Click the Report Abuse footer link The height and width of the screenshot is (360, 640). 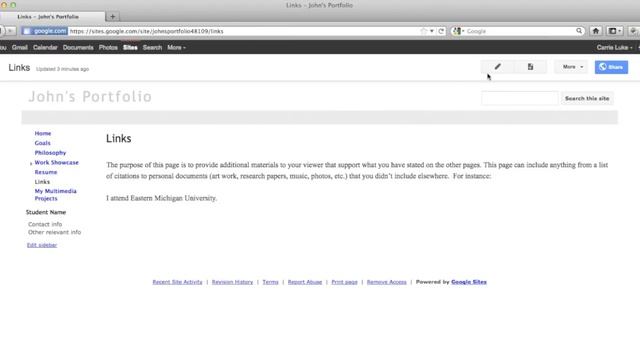click(x=304, y=282)
